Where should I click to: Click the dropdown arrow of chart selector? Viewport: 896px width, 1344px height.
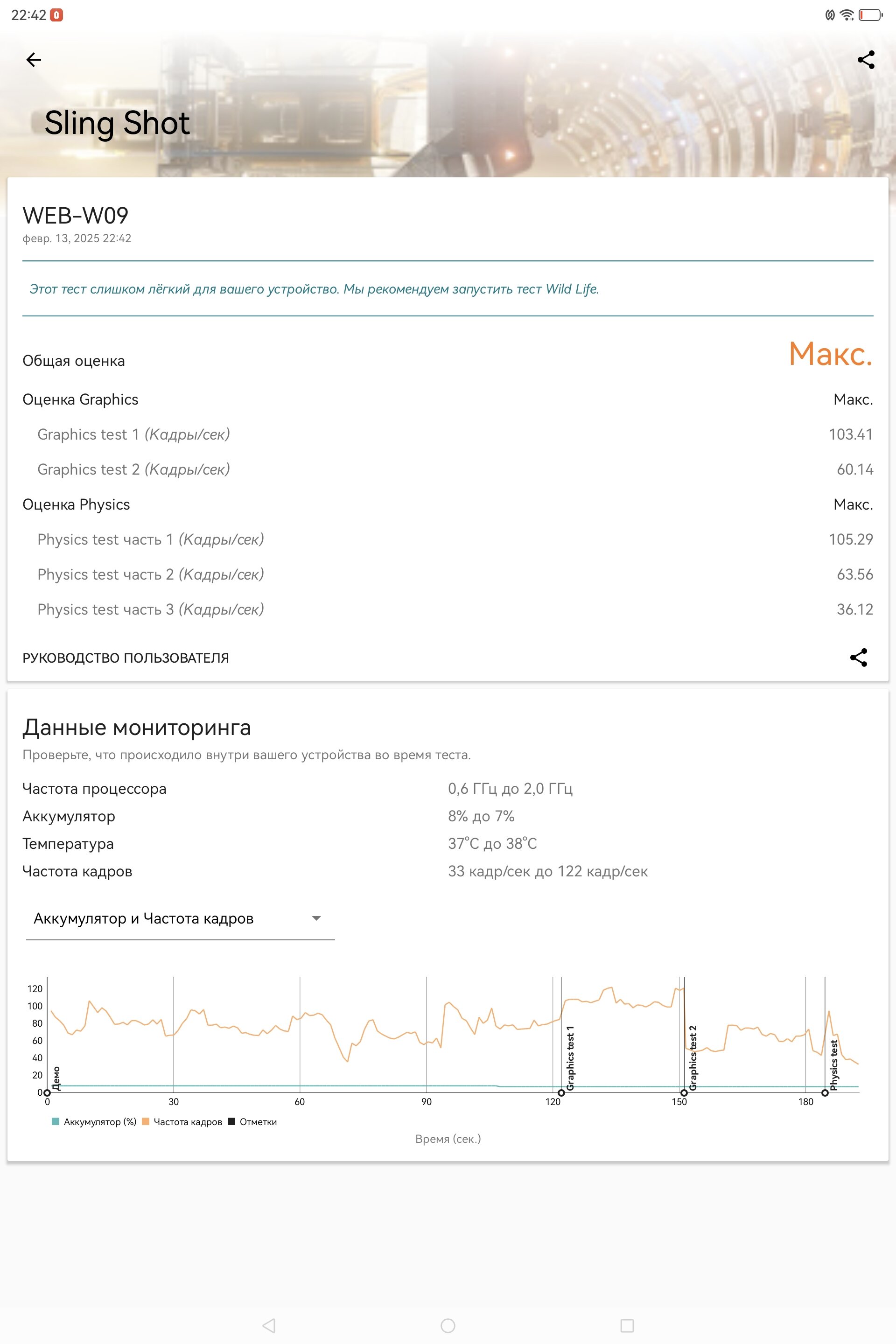click(316, 918)
